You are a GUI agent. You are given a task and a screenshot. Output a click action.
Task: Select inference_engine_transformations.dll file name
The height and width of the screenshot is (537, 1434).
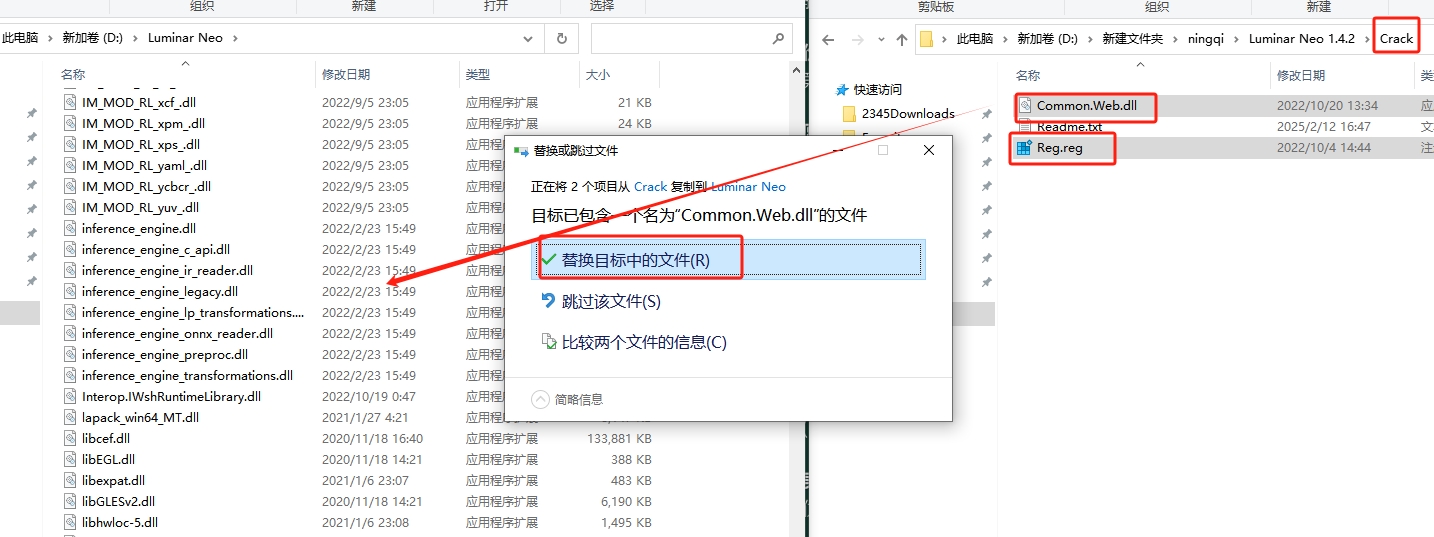(x=187, y=375)
